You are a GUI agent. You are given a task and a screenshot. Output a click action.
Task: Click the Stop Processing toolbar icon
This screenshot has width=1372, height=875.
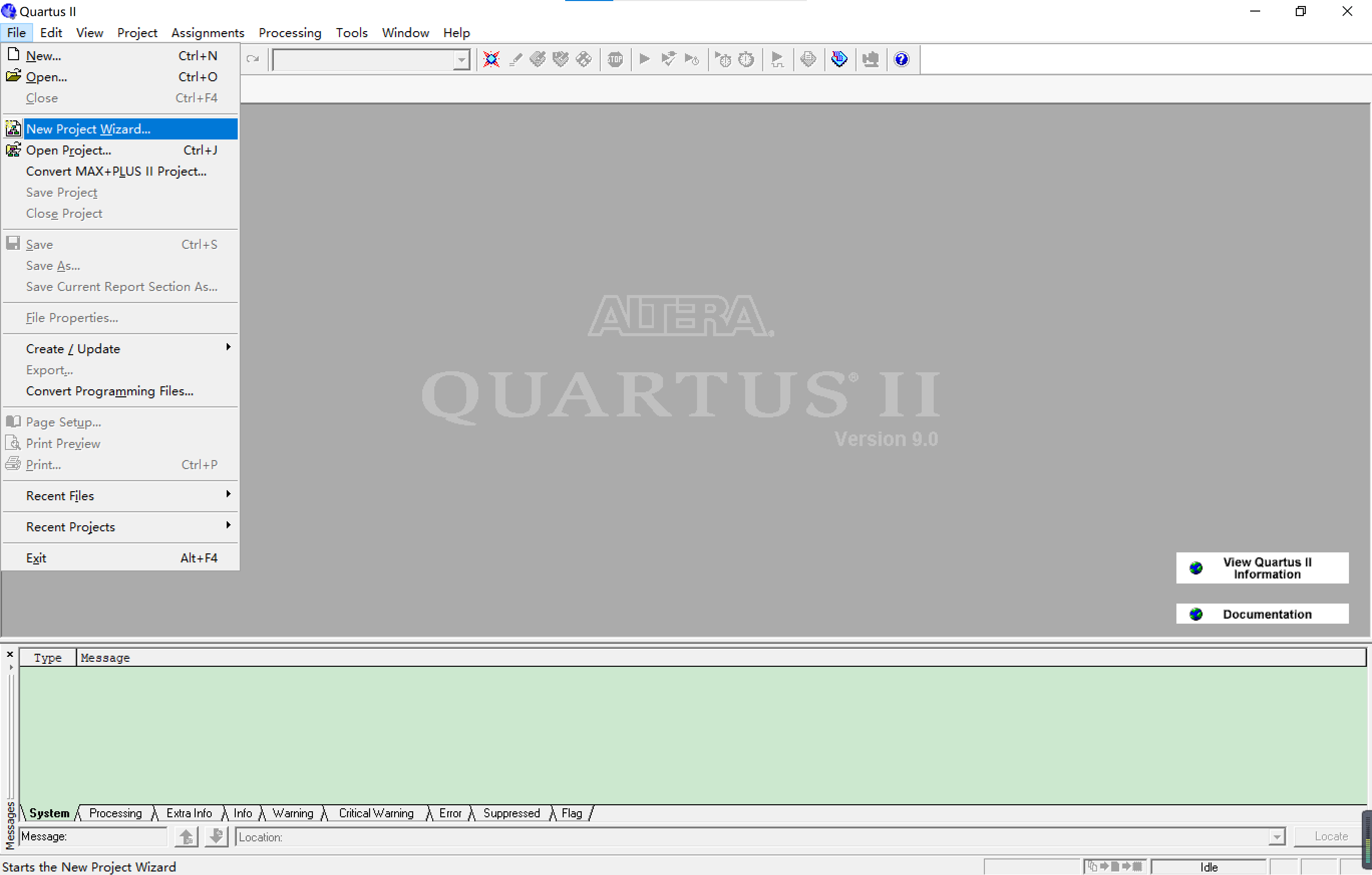615,59
